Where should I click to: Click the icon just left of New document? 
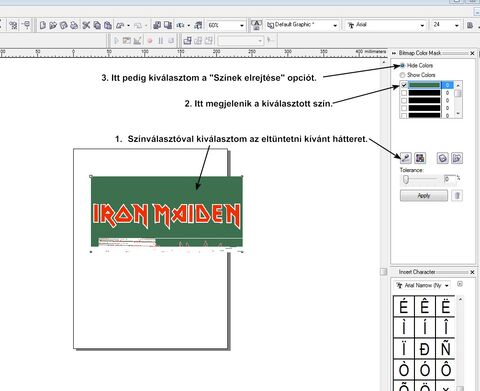coord(26,25)
